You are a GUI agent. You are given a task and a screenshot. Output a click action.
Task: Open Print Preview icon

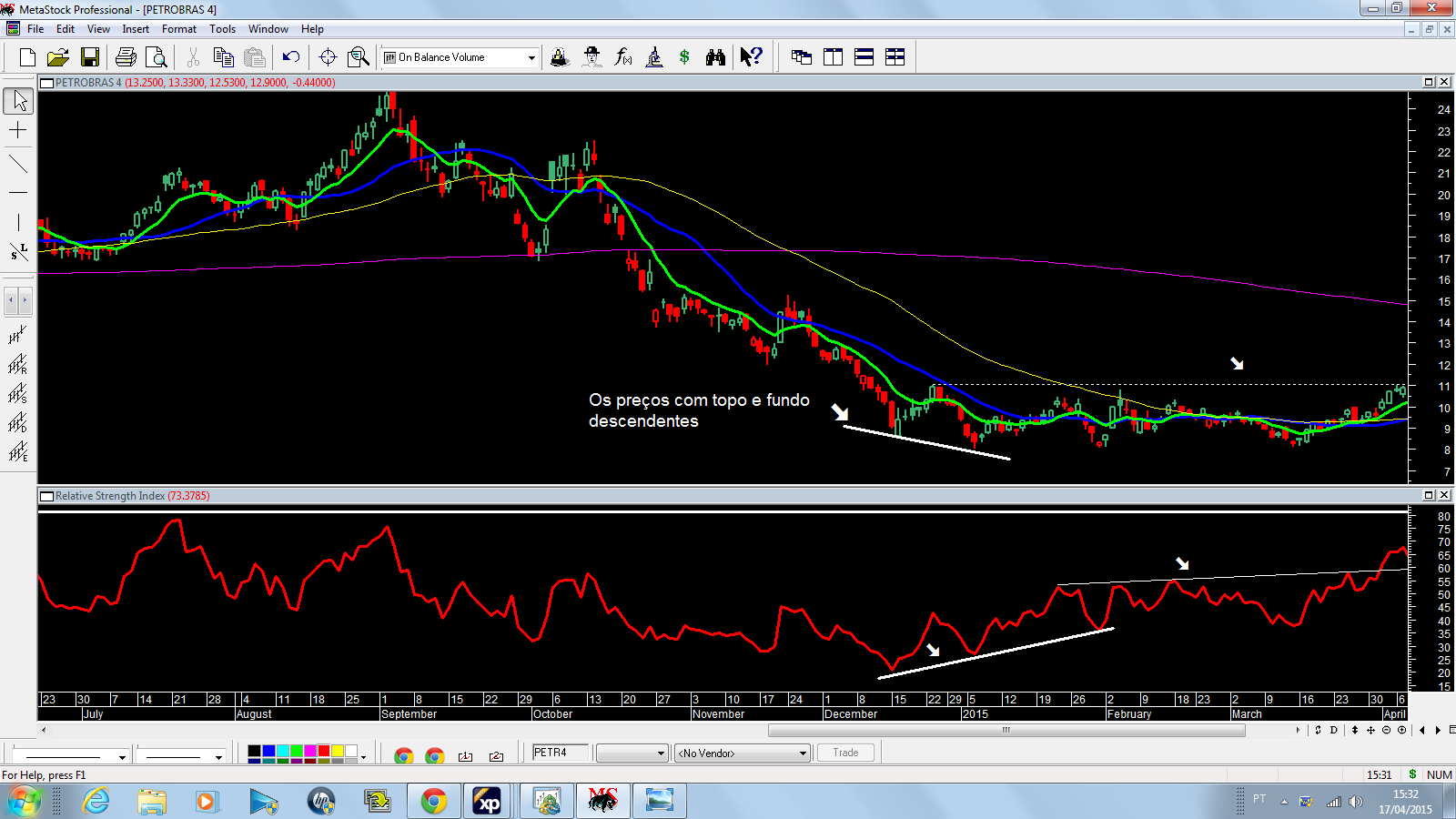click(157, 57)
